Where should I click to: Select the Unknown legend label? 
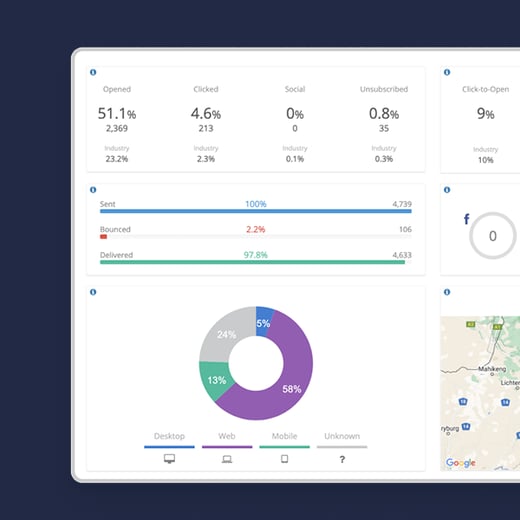342,436
